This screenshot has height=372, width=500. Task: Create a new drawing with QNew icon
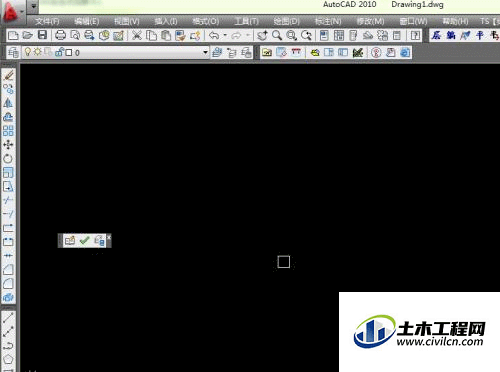13,35
